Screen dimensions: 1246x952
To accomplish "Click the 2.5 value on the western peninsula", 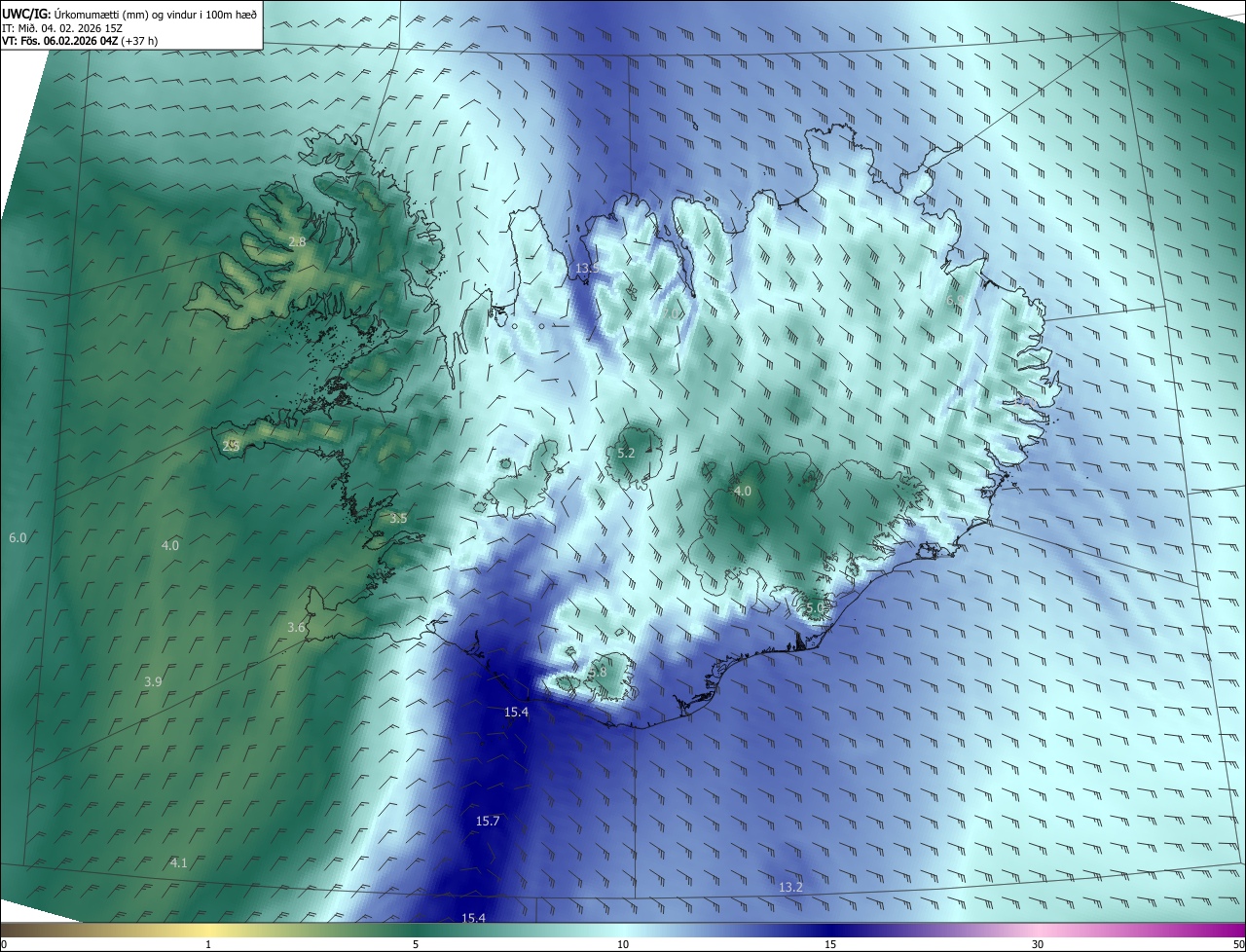I will click(x=231, y=445).
